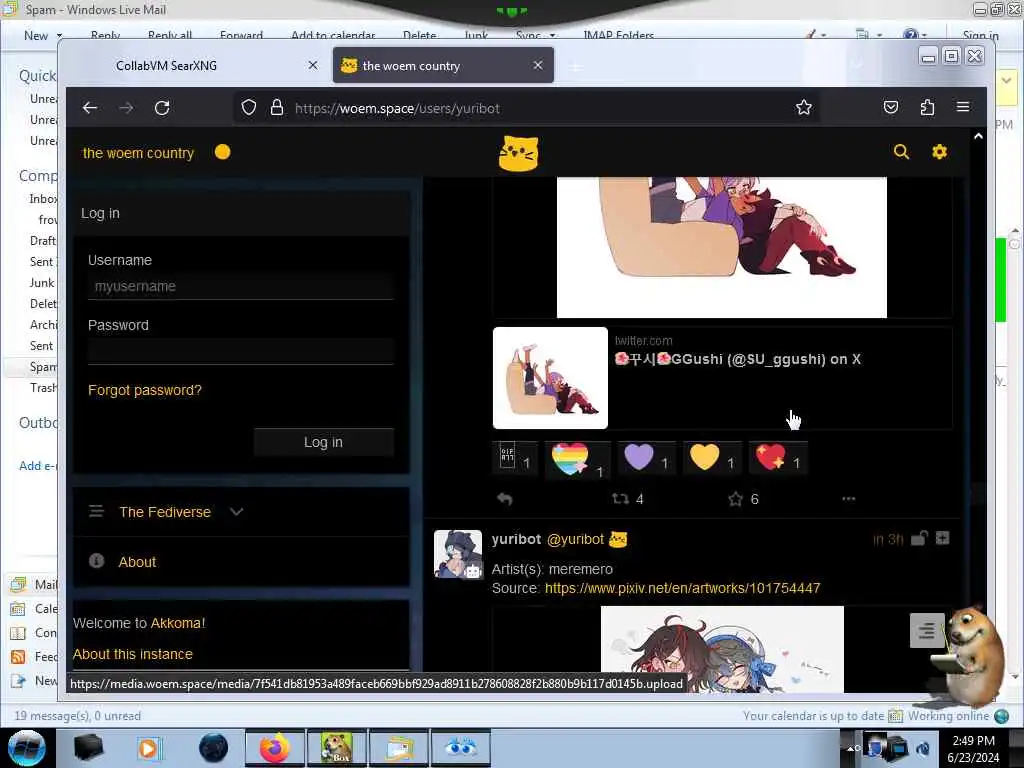Open the post's more options ellipsis
Viewport: 1024px width, 768px height.
click(x=848, y=499)
